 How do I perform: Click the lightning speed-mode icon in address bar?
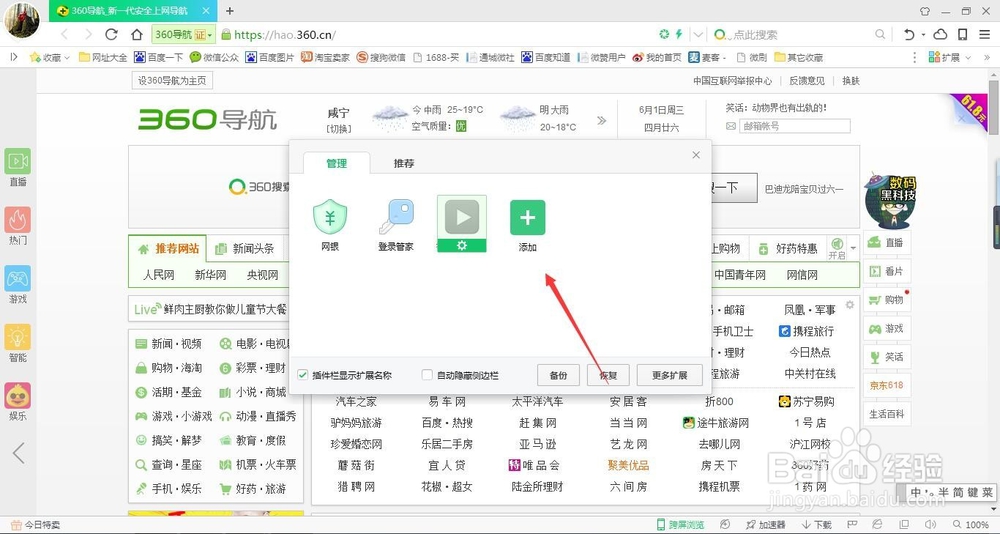pos(679,34)
